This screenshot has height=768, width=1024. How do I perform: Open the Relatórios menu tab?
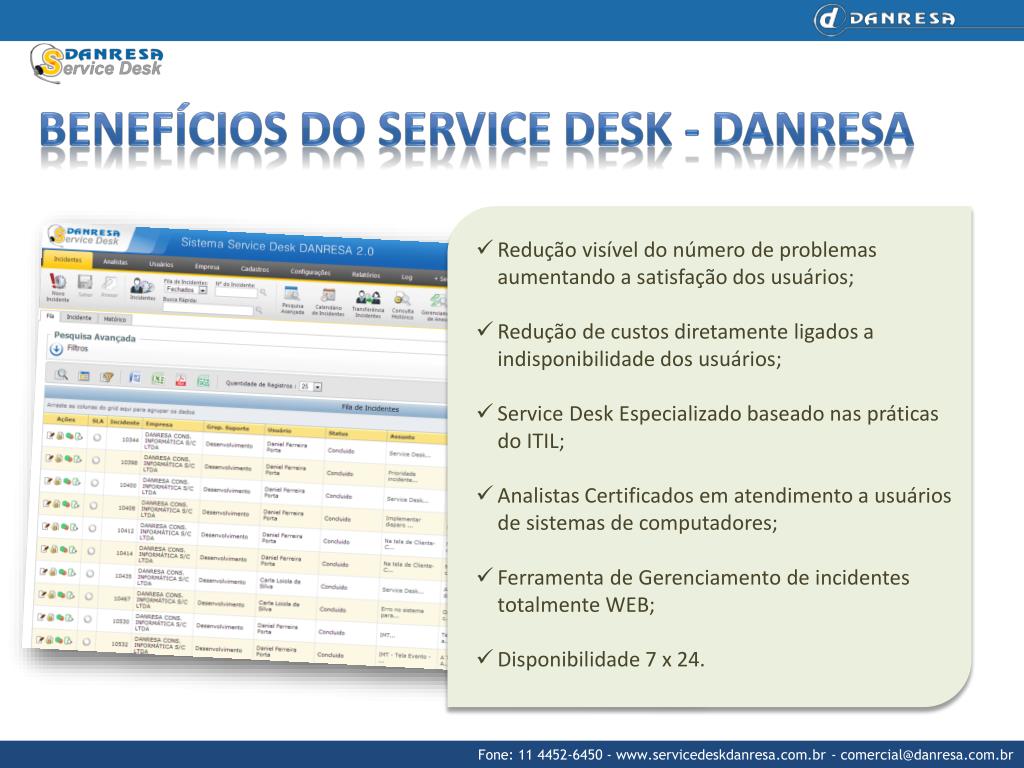[366, 275]
